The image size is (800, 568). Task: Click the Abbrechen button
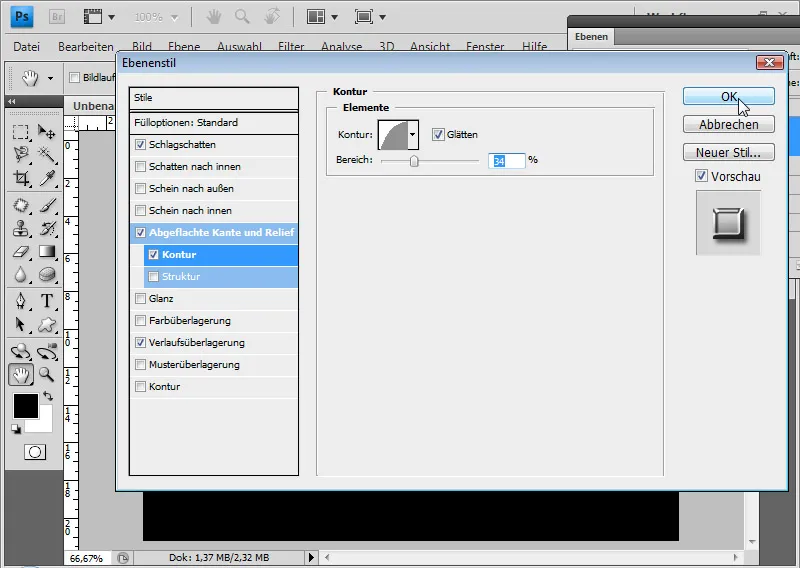[729, 125]
